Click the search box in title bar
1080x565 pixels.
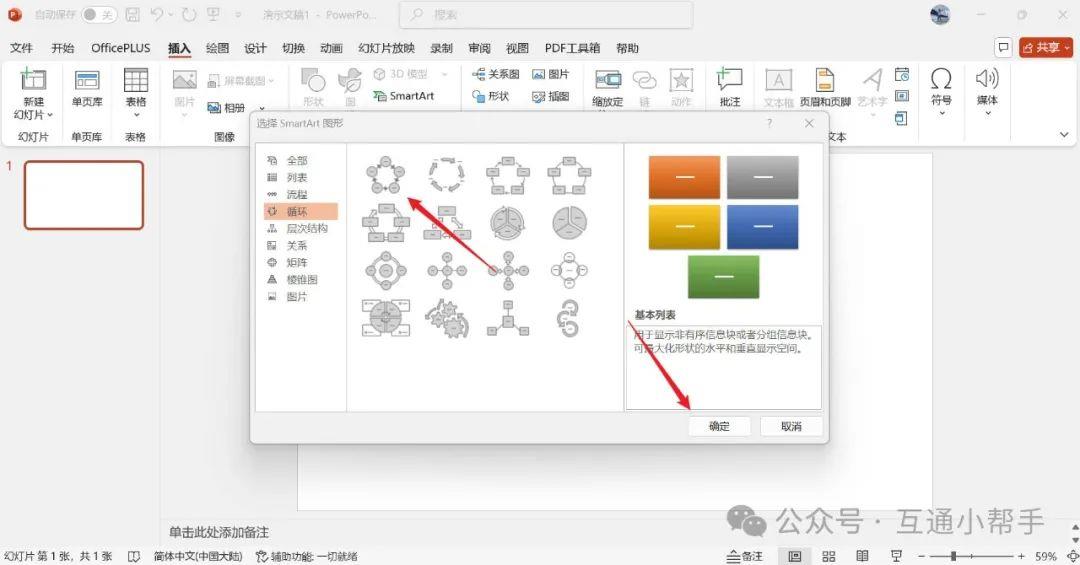coord(545,16)
